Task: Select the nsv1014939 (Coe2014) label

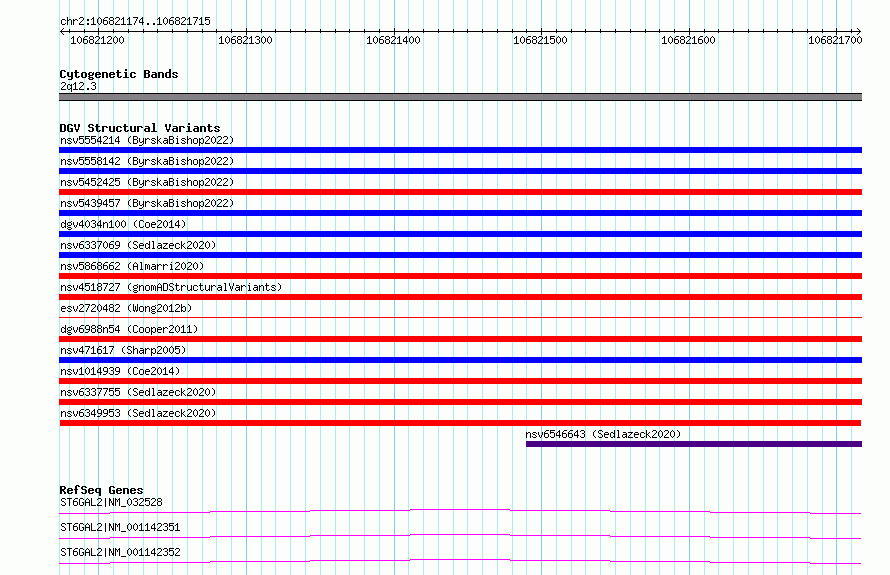Action: pos(120,371)
